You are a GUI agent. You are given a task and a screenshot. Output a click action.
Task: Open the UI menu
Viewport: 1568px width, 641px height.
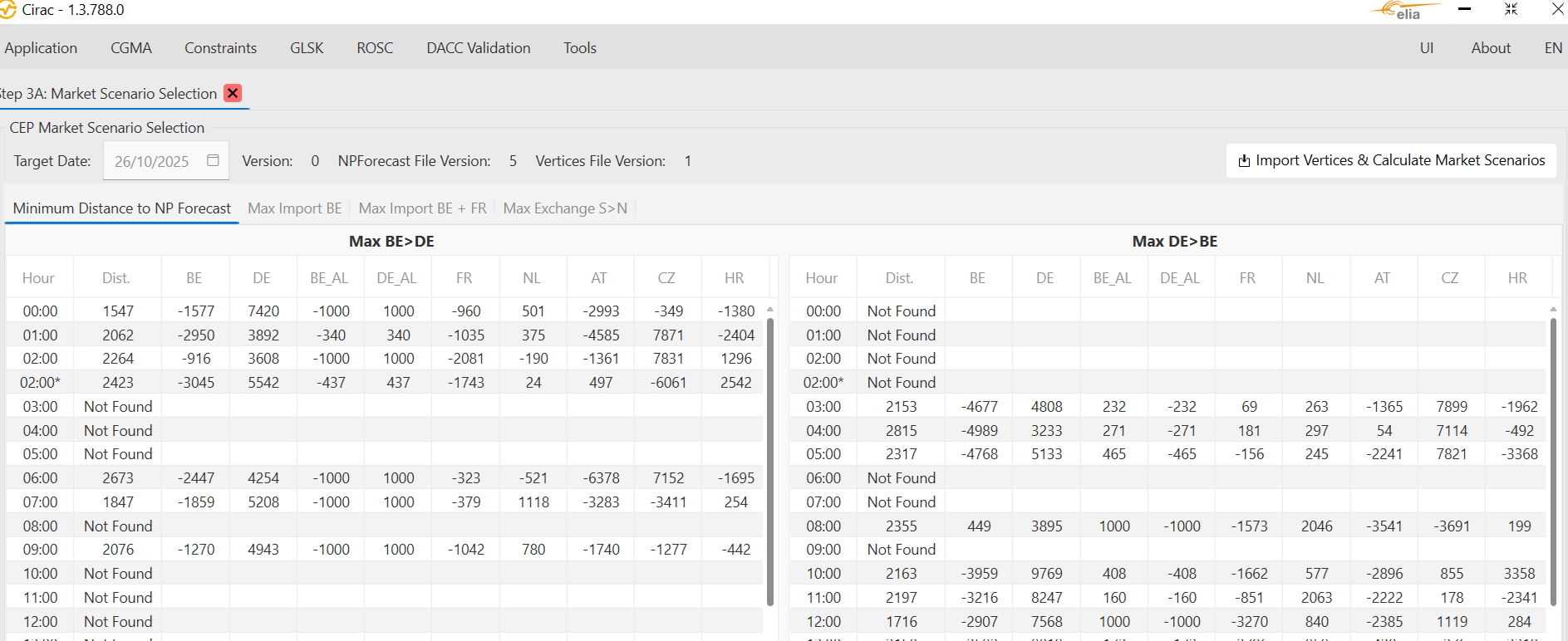point(1426,48)
